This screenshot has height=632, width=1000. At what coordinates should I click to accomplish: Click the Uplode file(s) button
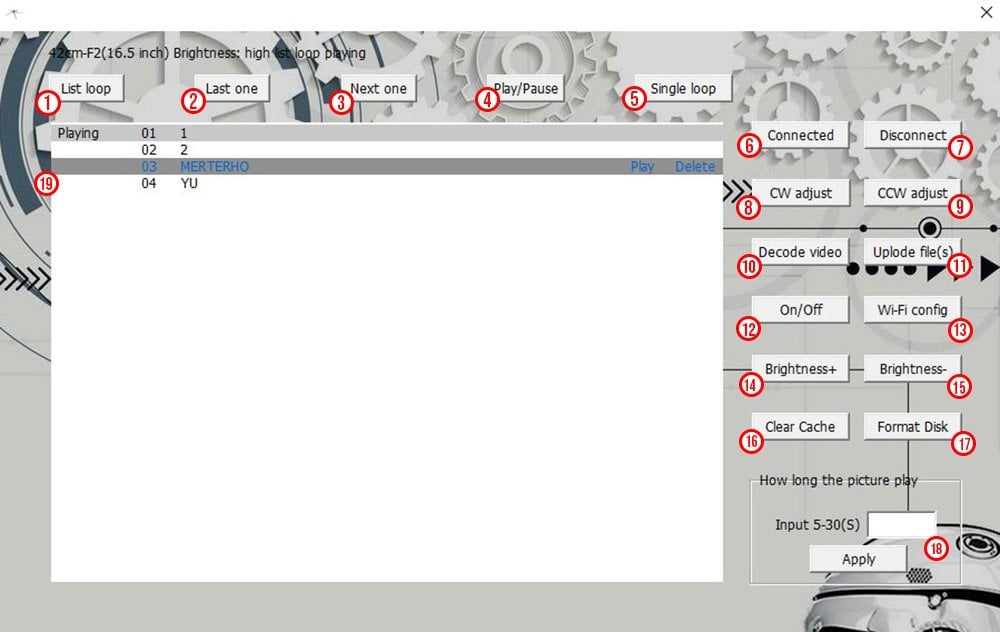912,251
